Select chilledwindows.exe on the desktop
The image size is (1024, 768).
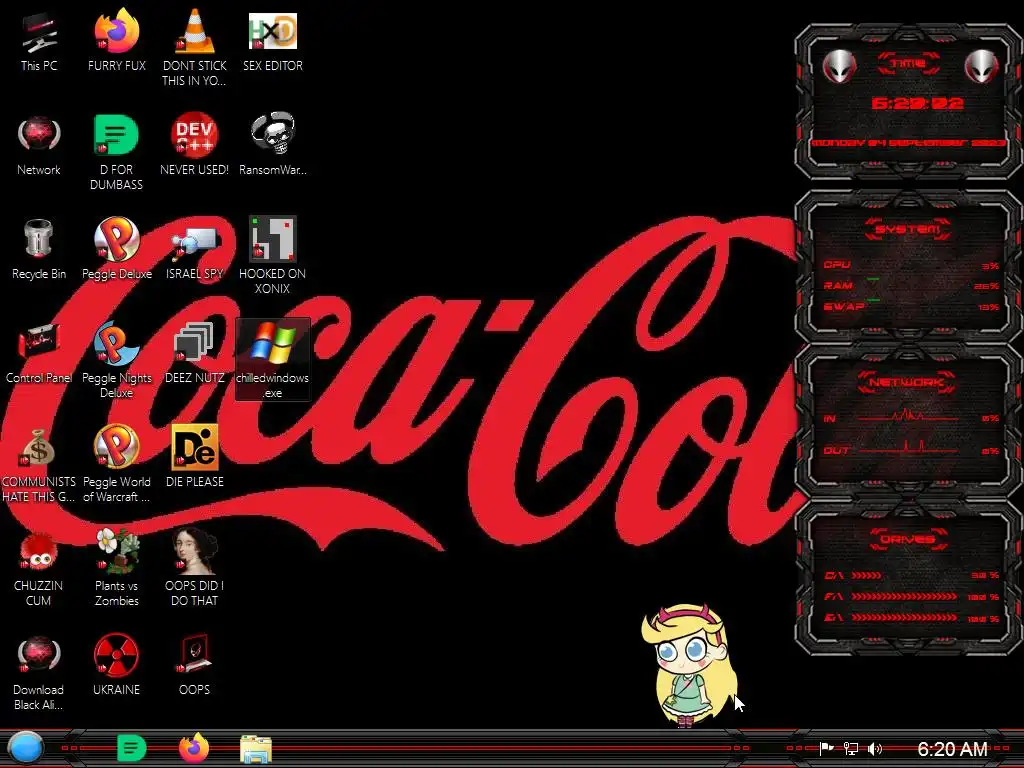[272, 359]
